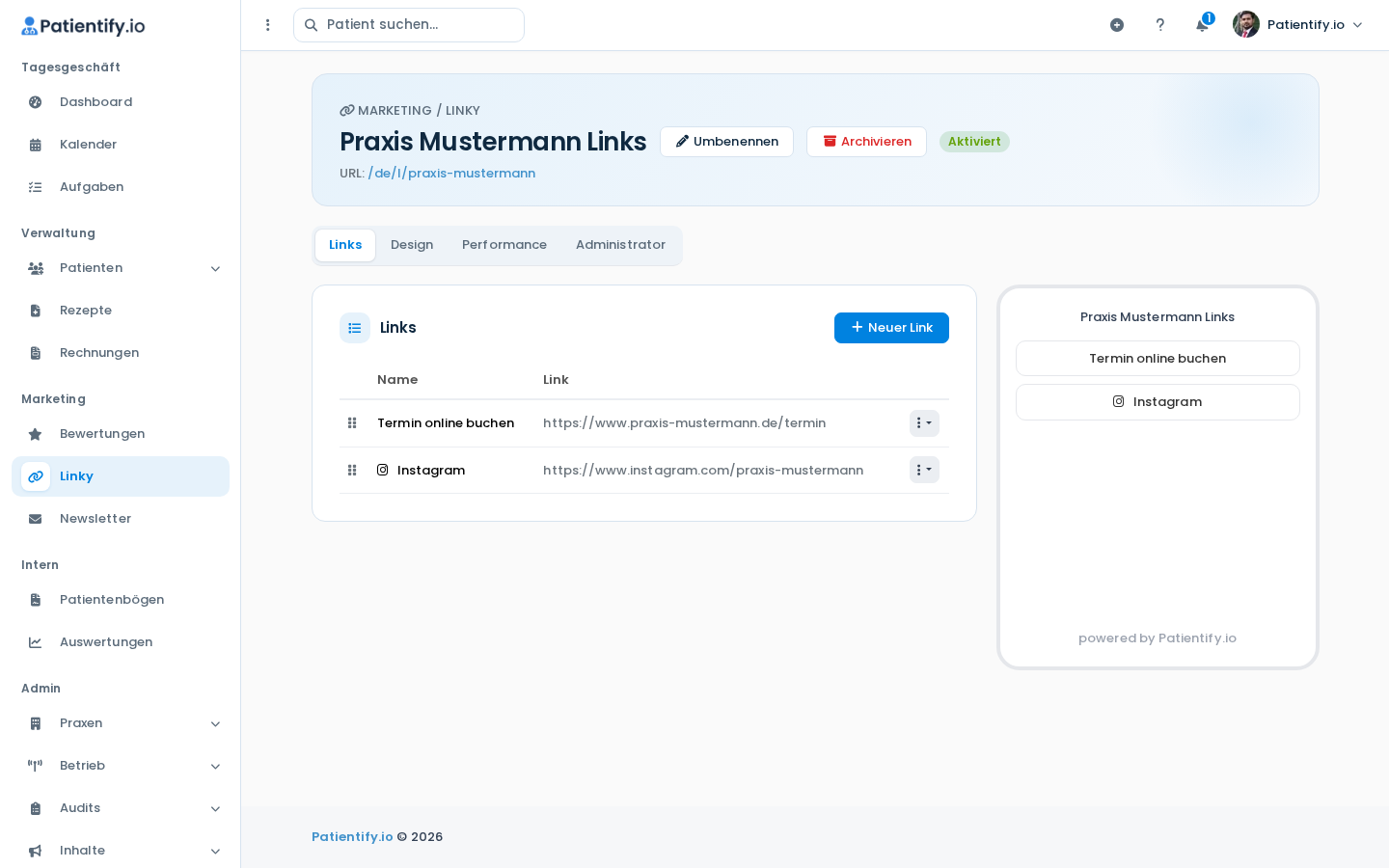Expand the Praxen sidebar menu
This screenshot has height=868, width=1389.
[x=121, y=723]
